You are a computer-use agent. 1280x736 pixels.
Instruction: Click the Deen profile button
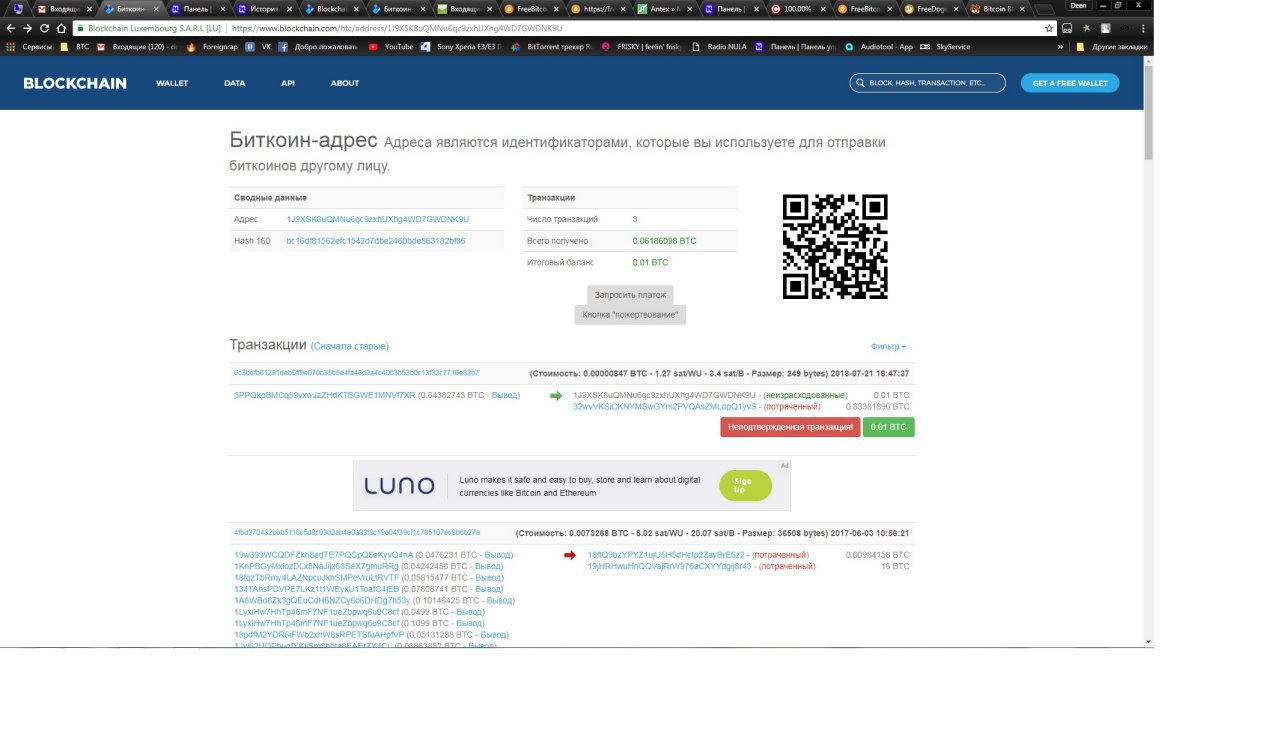(x=1078, y=5)
